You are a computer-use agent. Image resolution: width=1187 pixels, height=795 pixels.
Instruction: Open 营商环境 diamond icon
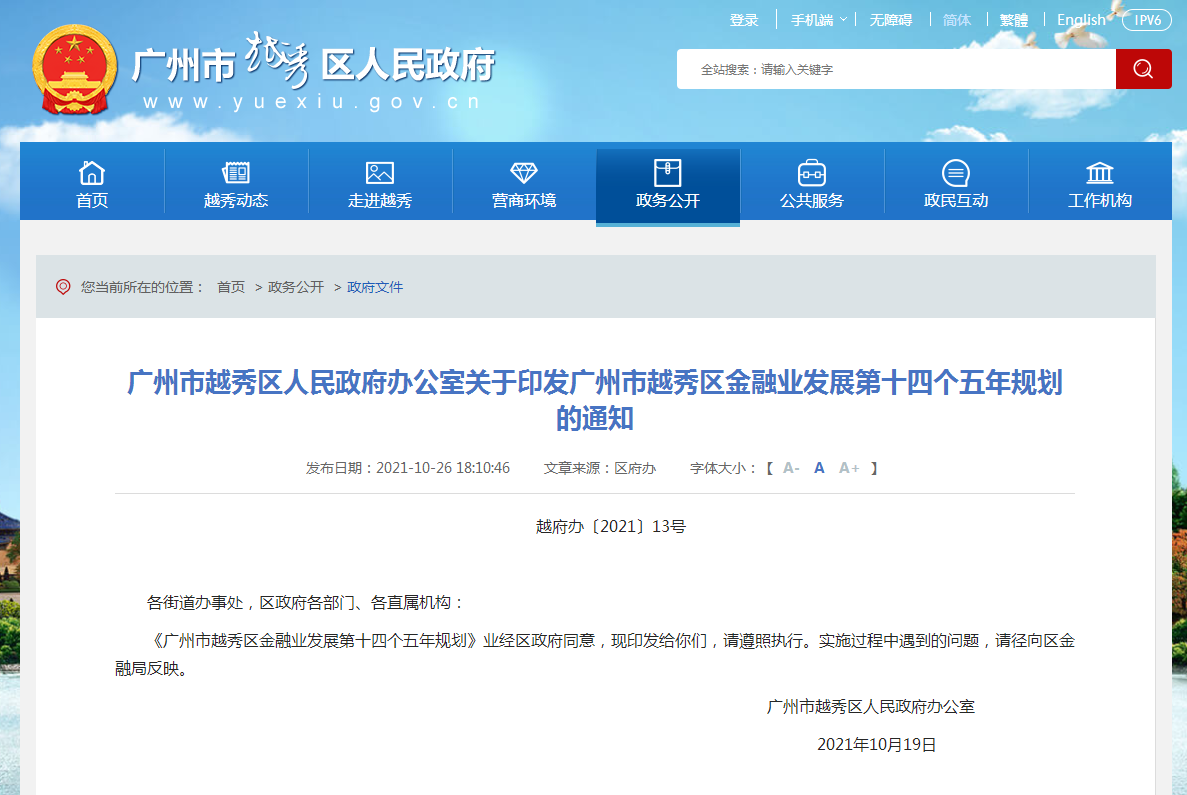[x=524, y=173]
